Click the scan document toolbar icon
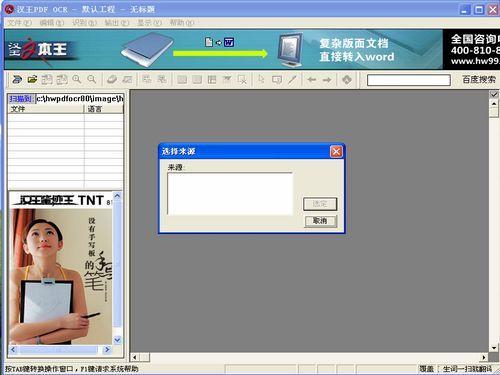Image resolution: width=500 pixels, height=375 pixels. 17,80
